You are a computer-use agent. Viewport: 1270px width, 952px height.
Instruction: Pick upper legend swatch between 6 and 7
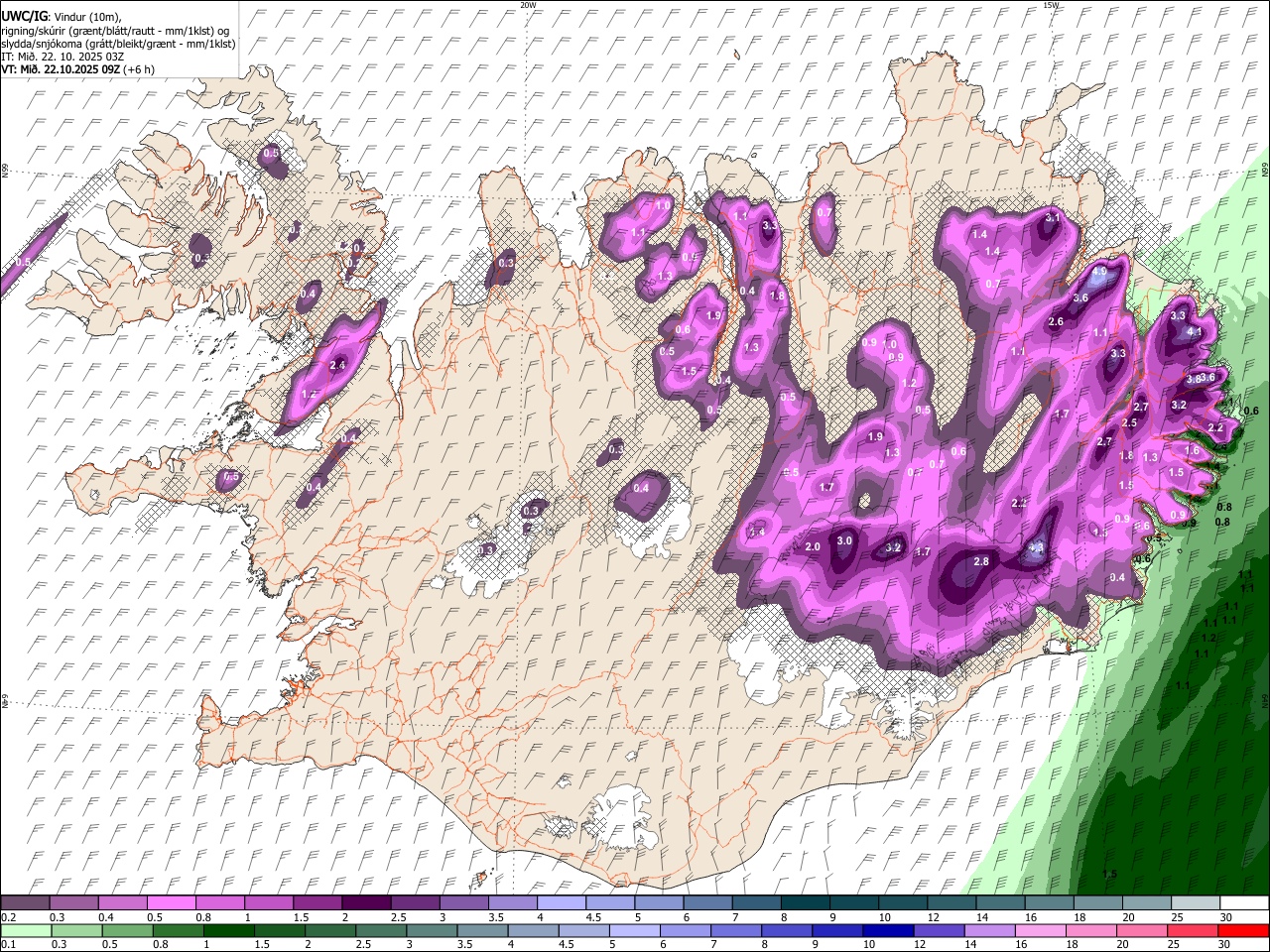click(x=707, y=903)
